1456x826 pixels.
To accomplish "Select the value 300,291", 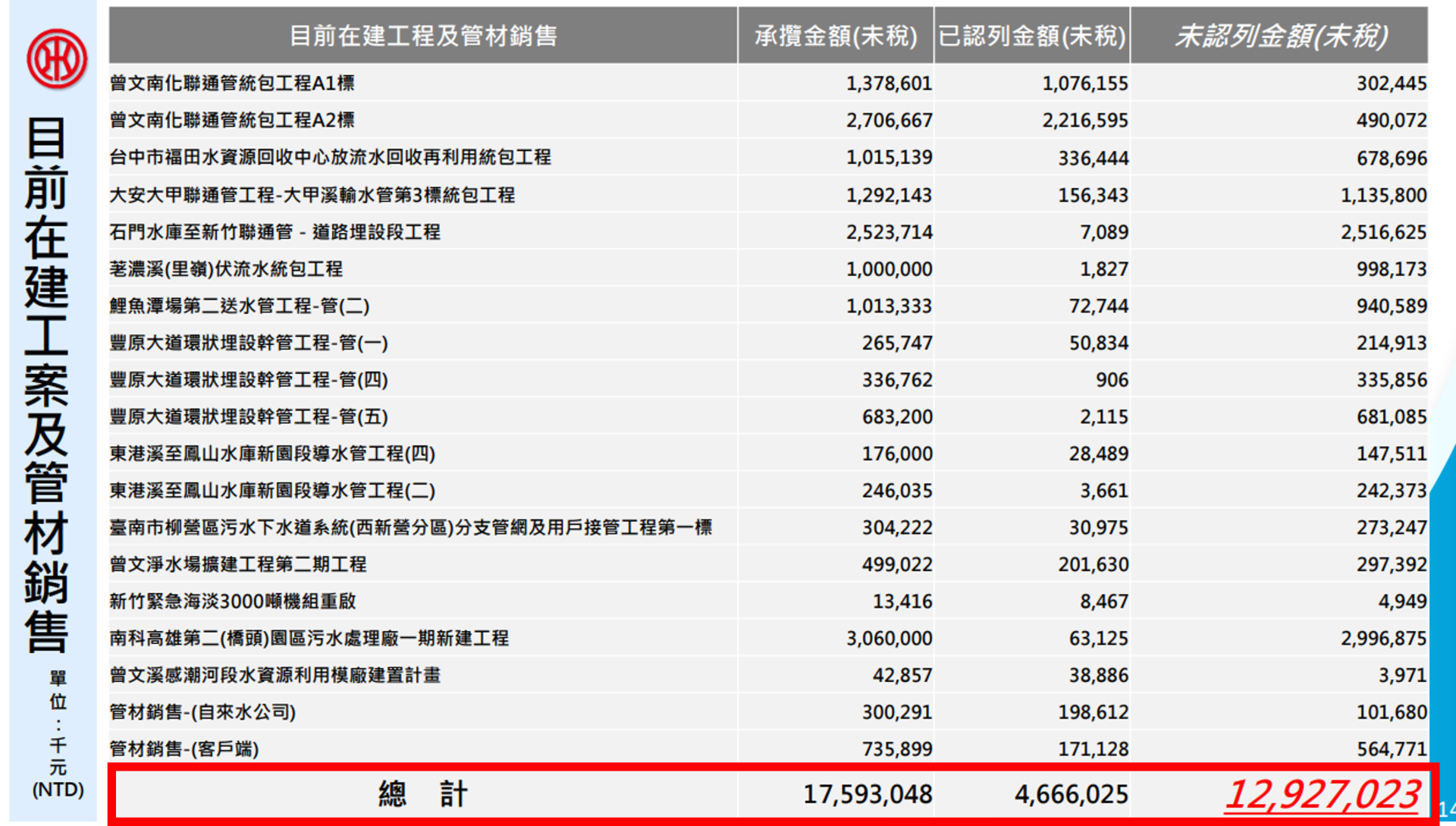I will (x=897, y=712).
